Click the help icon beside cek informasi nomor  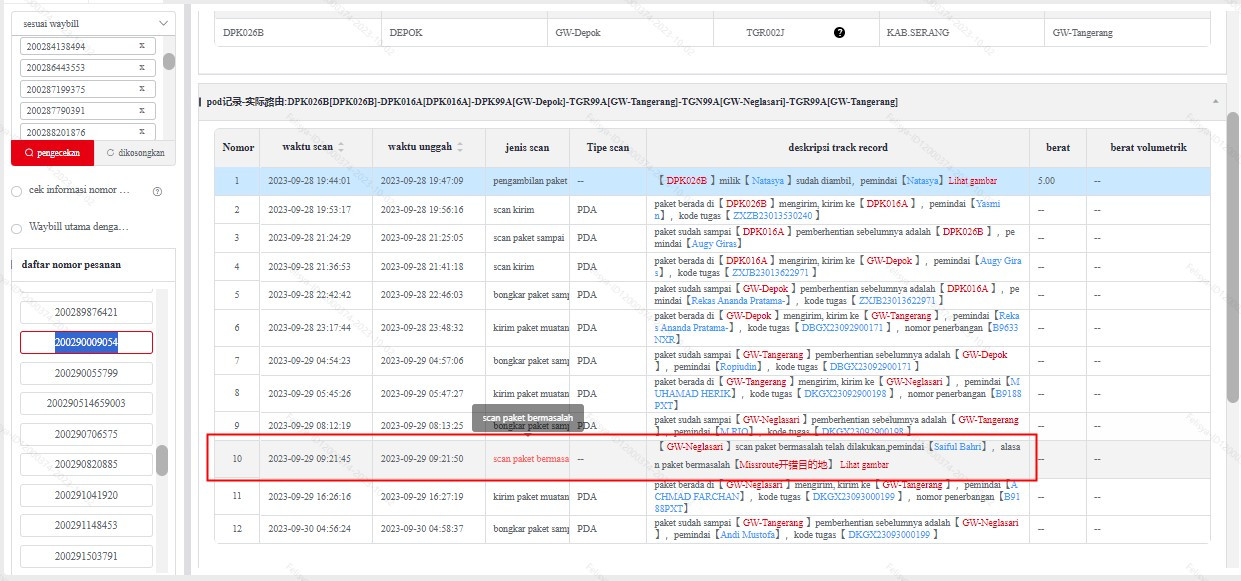158,190
